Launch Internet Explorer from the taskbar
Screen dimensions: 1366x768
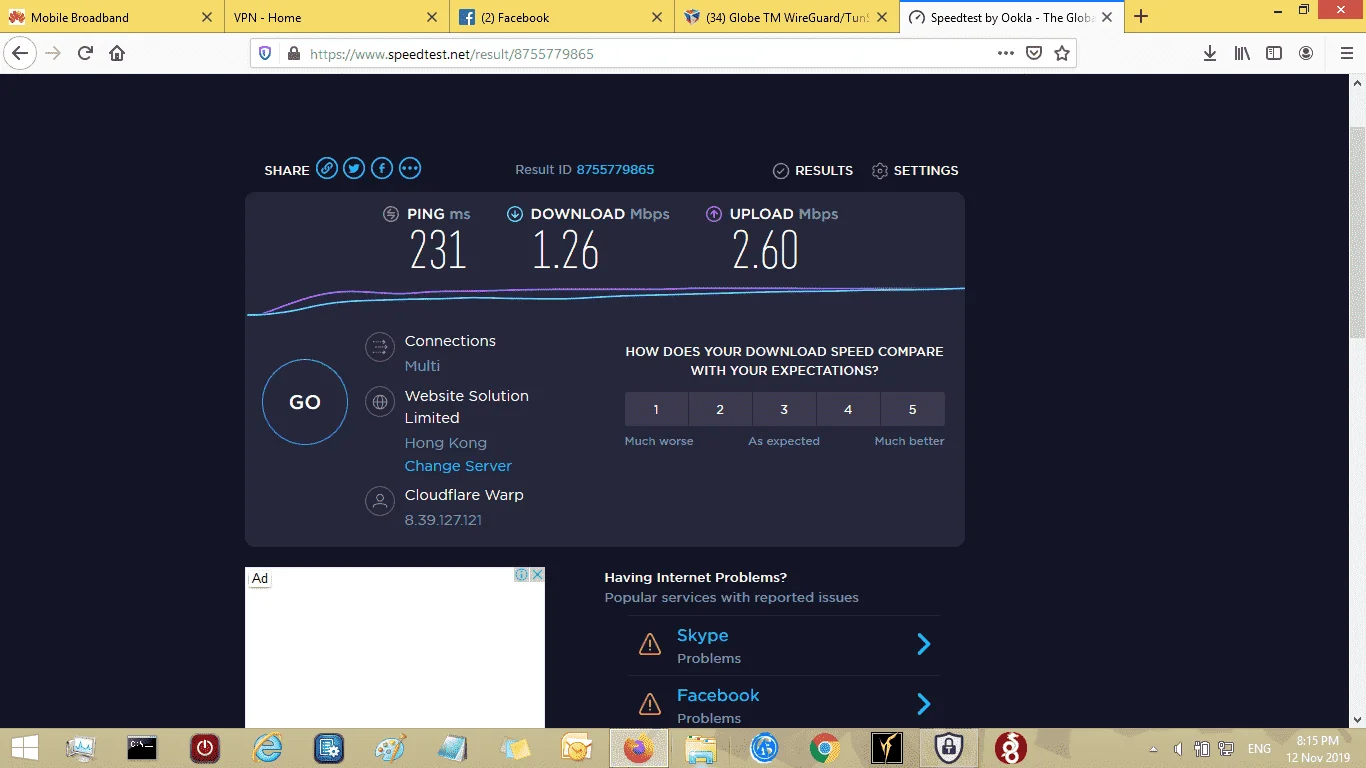pos(267,748)
